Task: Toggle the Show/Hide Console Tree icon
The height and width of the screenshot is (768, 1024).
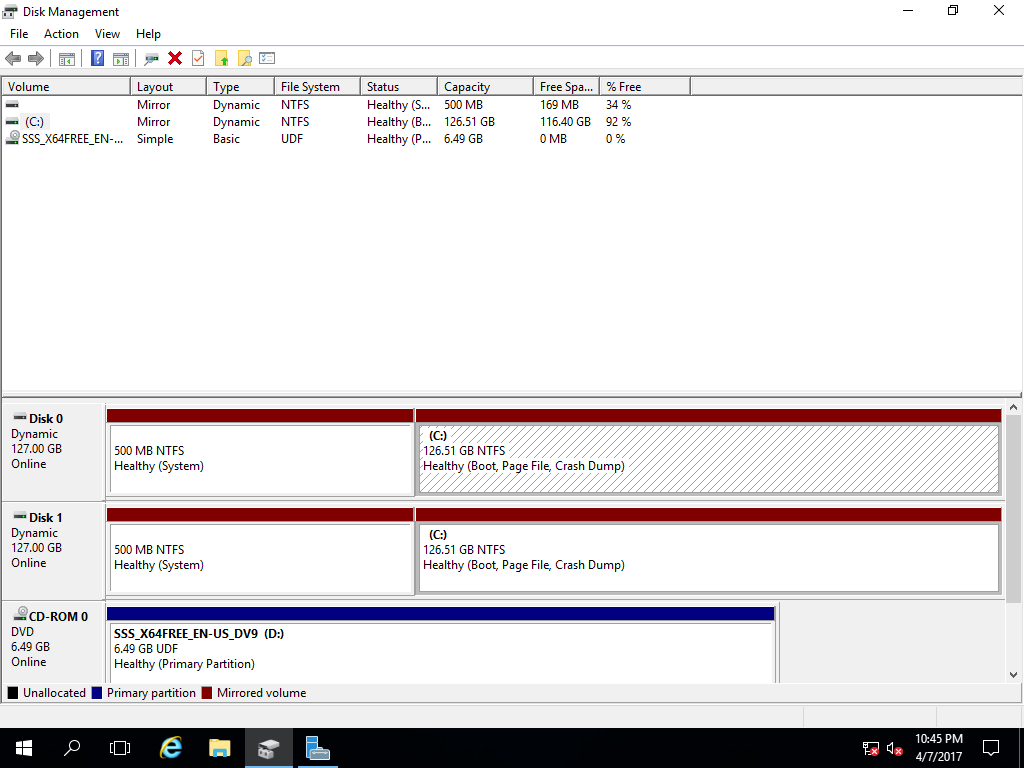Action: tap(67, 59)
